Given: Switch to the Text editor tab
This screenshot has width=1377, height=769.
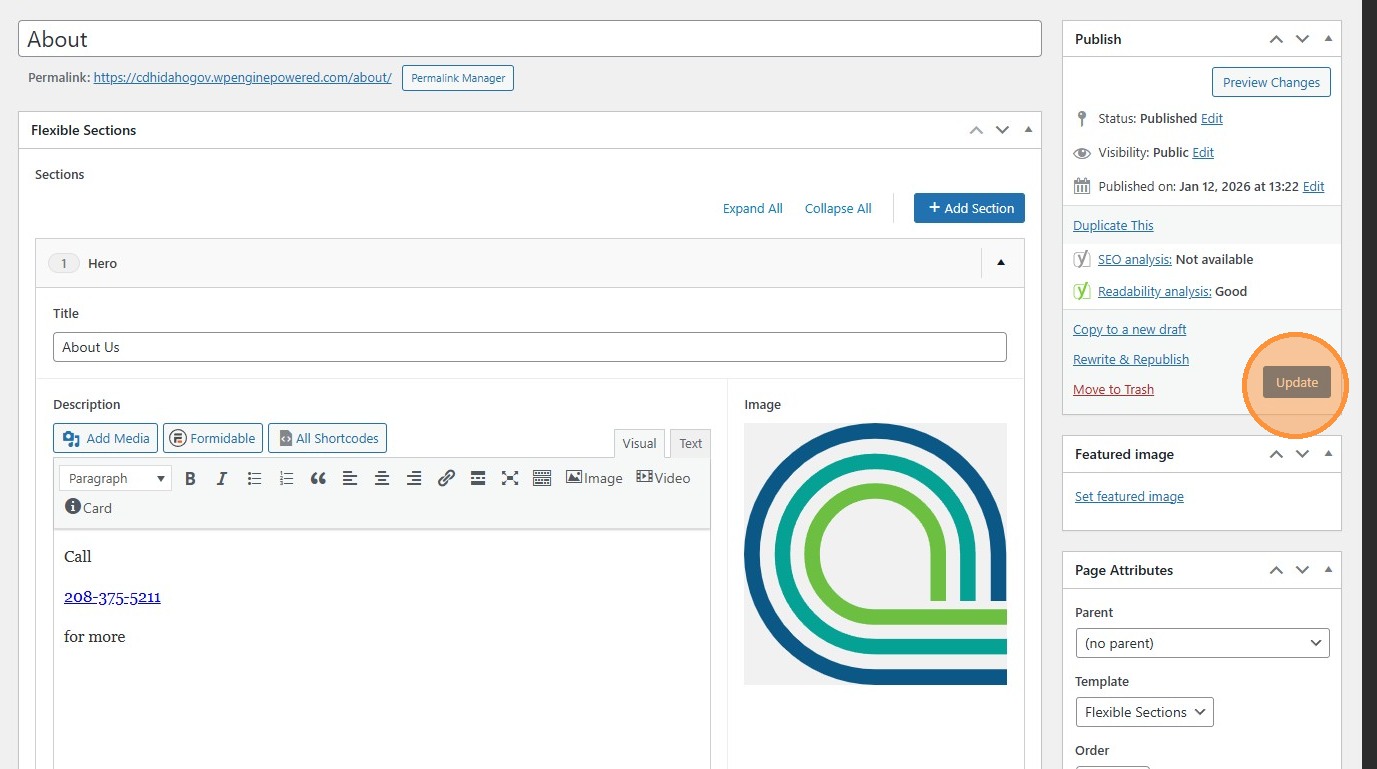Looking at the screenshot, I should point(690,443).
